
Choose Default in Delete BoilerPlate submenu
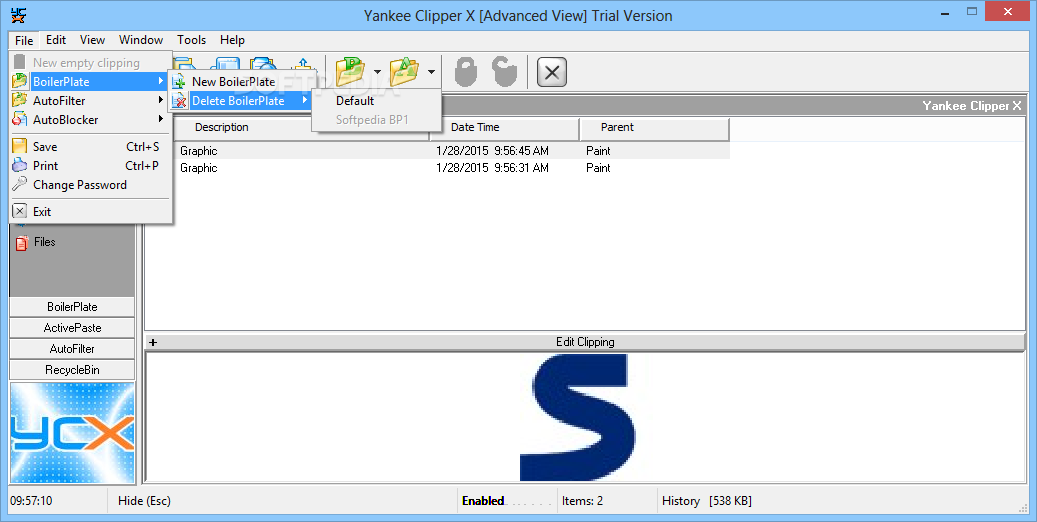point(376,101)
